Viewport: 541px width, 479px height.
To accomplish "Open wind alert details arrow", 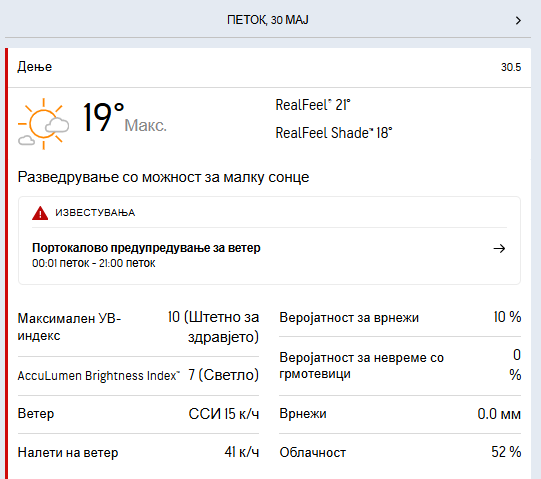I will point(499,248).
